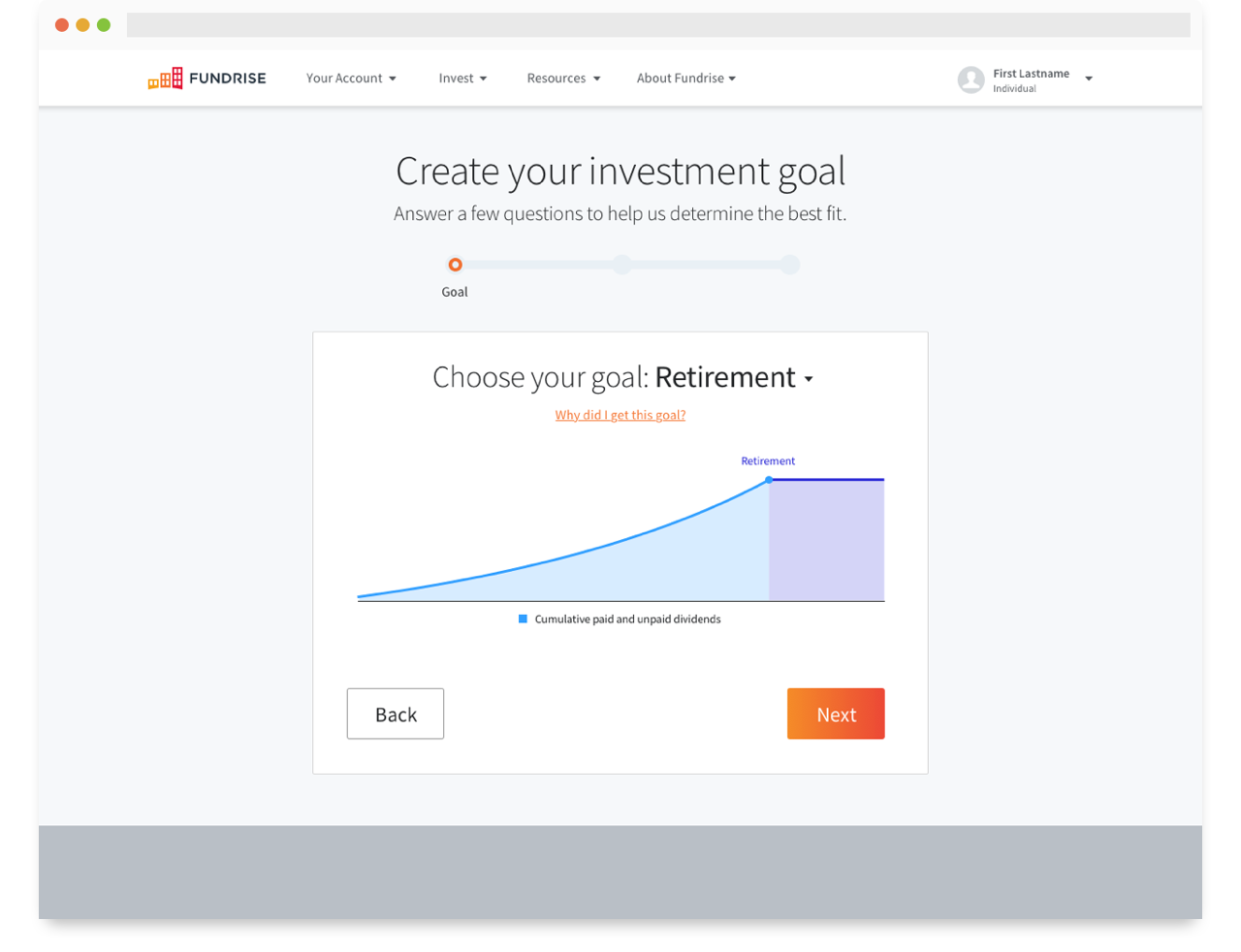Expand the About Fundrise dropdown

pyautogui.click(x=685, y=79)
